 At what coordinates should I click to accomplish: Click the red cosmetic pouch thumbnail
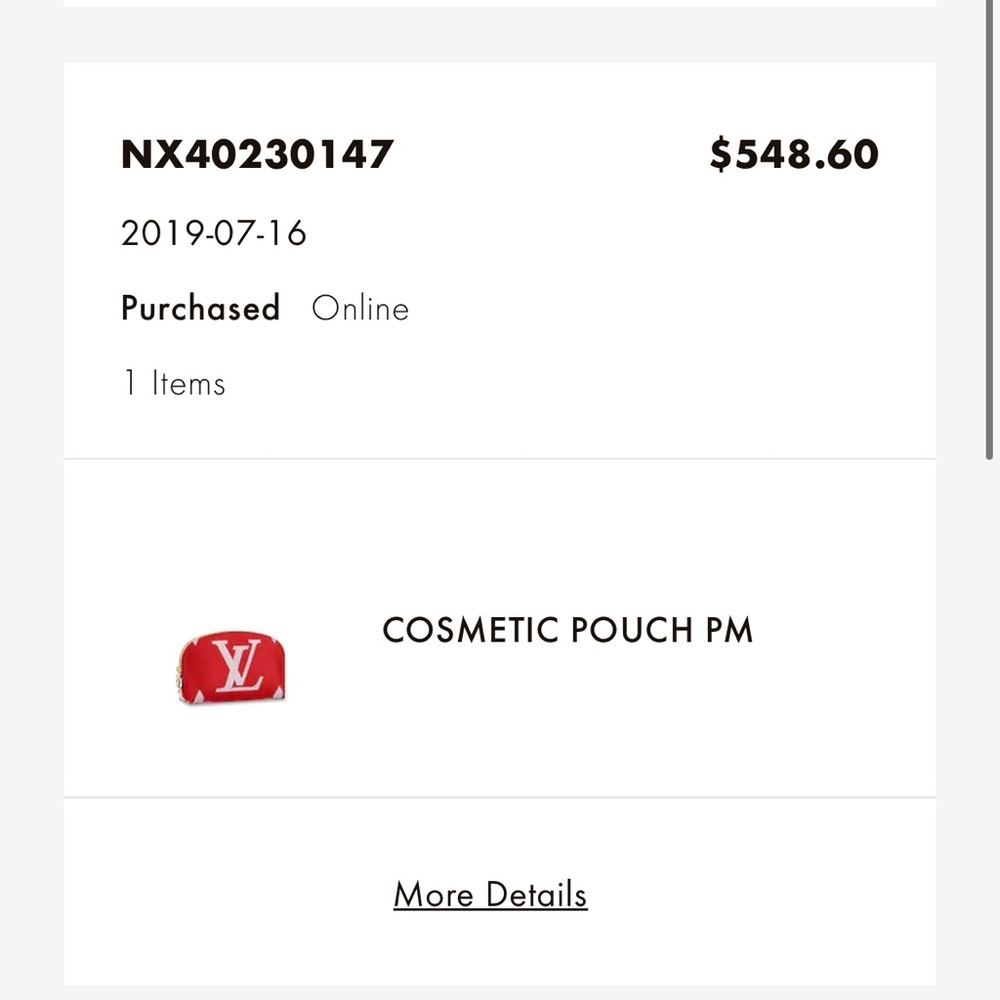click(x=231, y=667)
